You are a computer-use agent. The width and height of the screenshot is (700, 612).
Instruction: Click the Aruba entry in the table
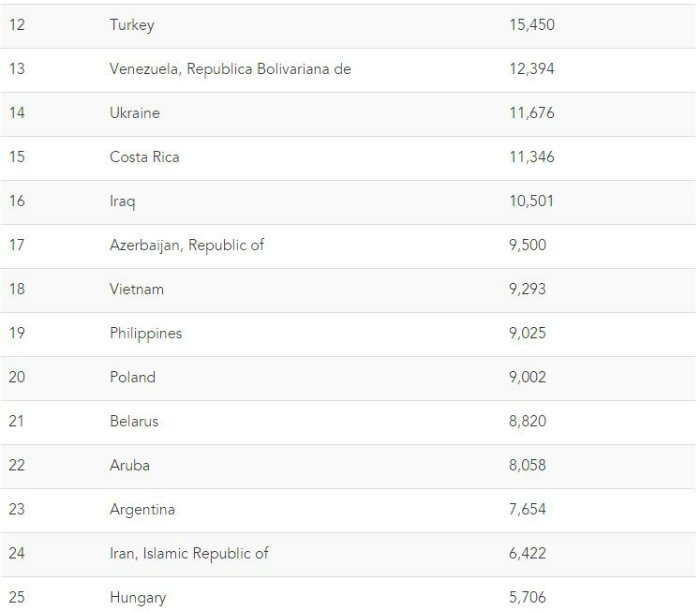click(x=130, y=465)
